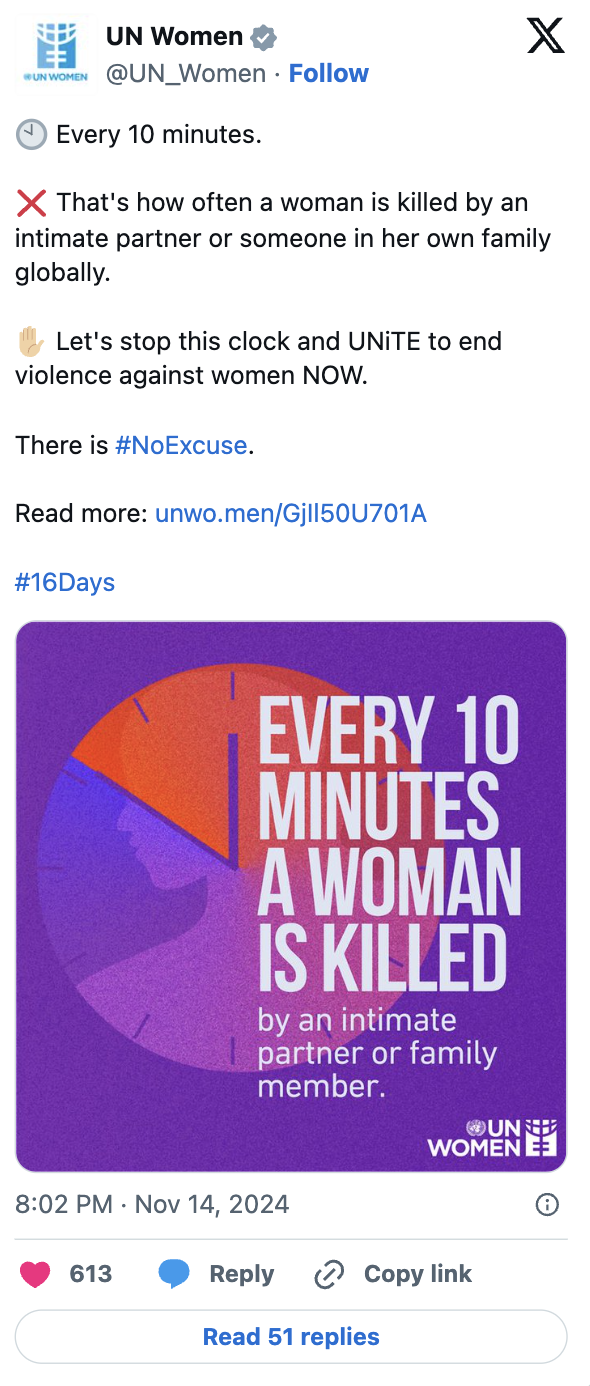Open the unwo.men/GjIl50U701A link
Screen dimensions: 590x1386
pos(291,513)
